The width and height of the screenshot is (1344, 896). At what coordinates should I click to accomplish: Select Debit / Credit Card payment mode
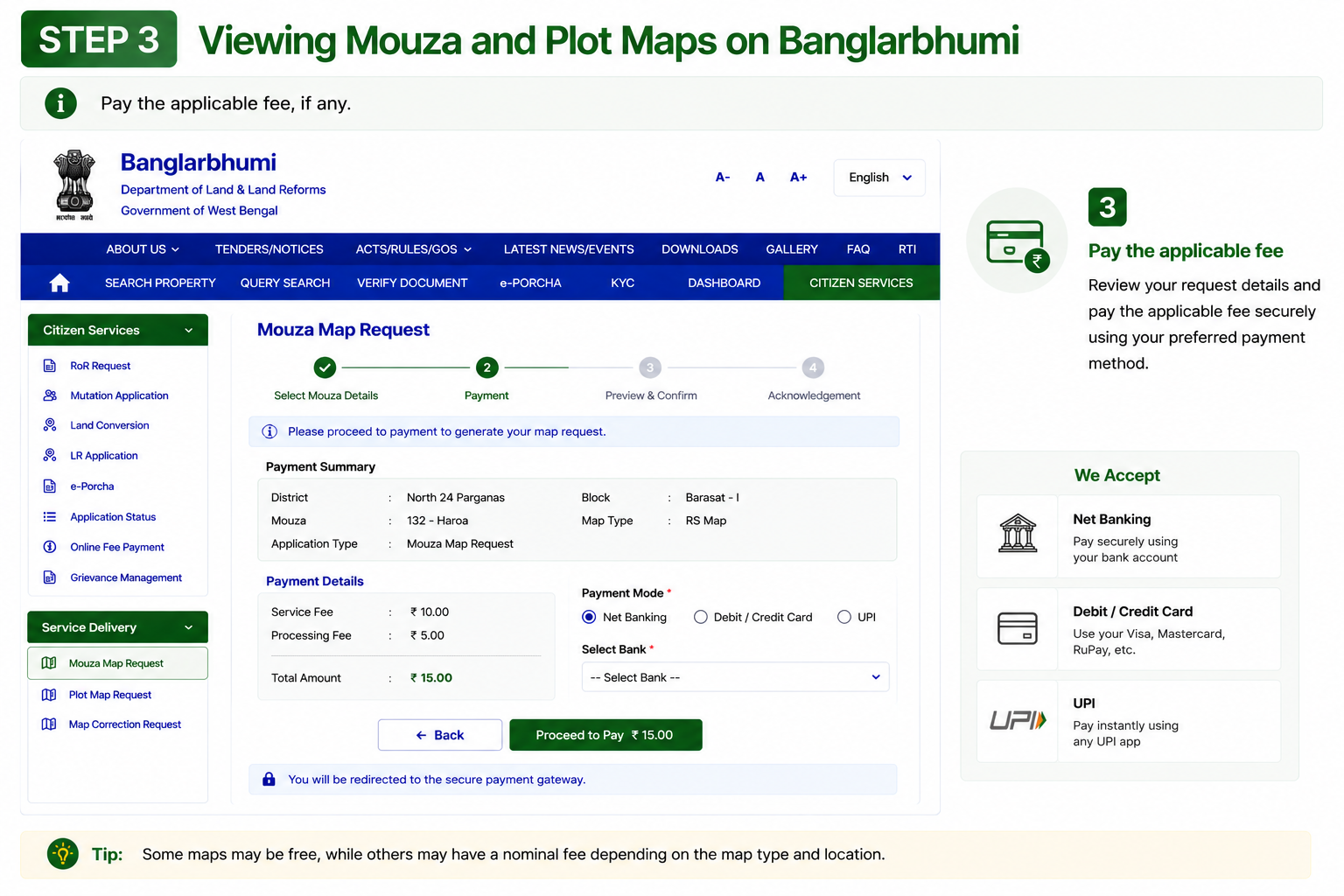pos(700,617)
